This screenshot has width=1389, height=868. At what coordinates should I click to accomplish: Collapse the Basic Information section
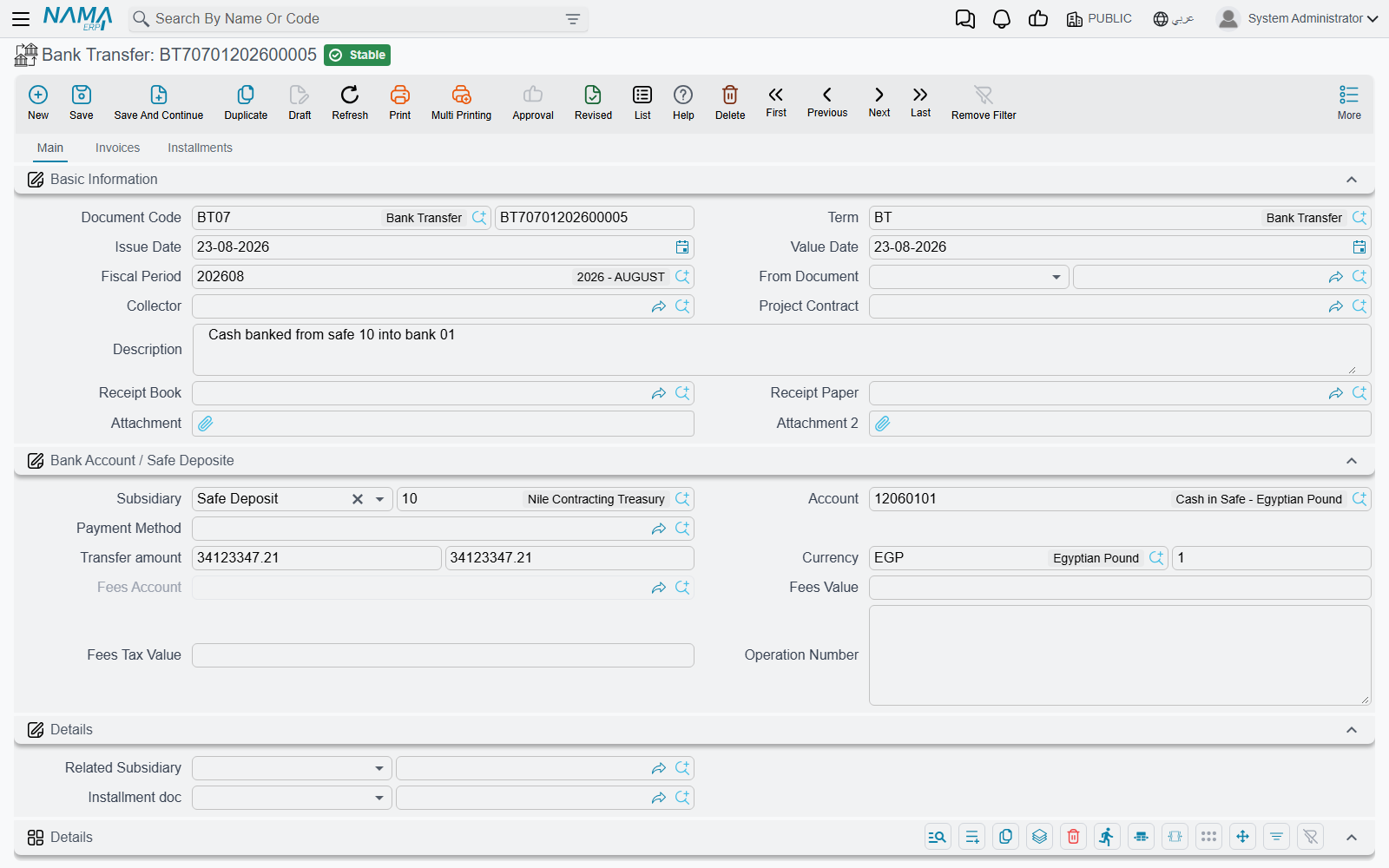1352,180
